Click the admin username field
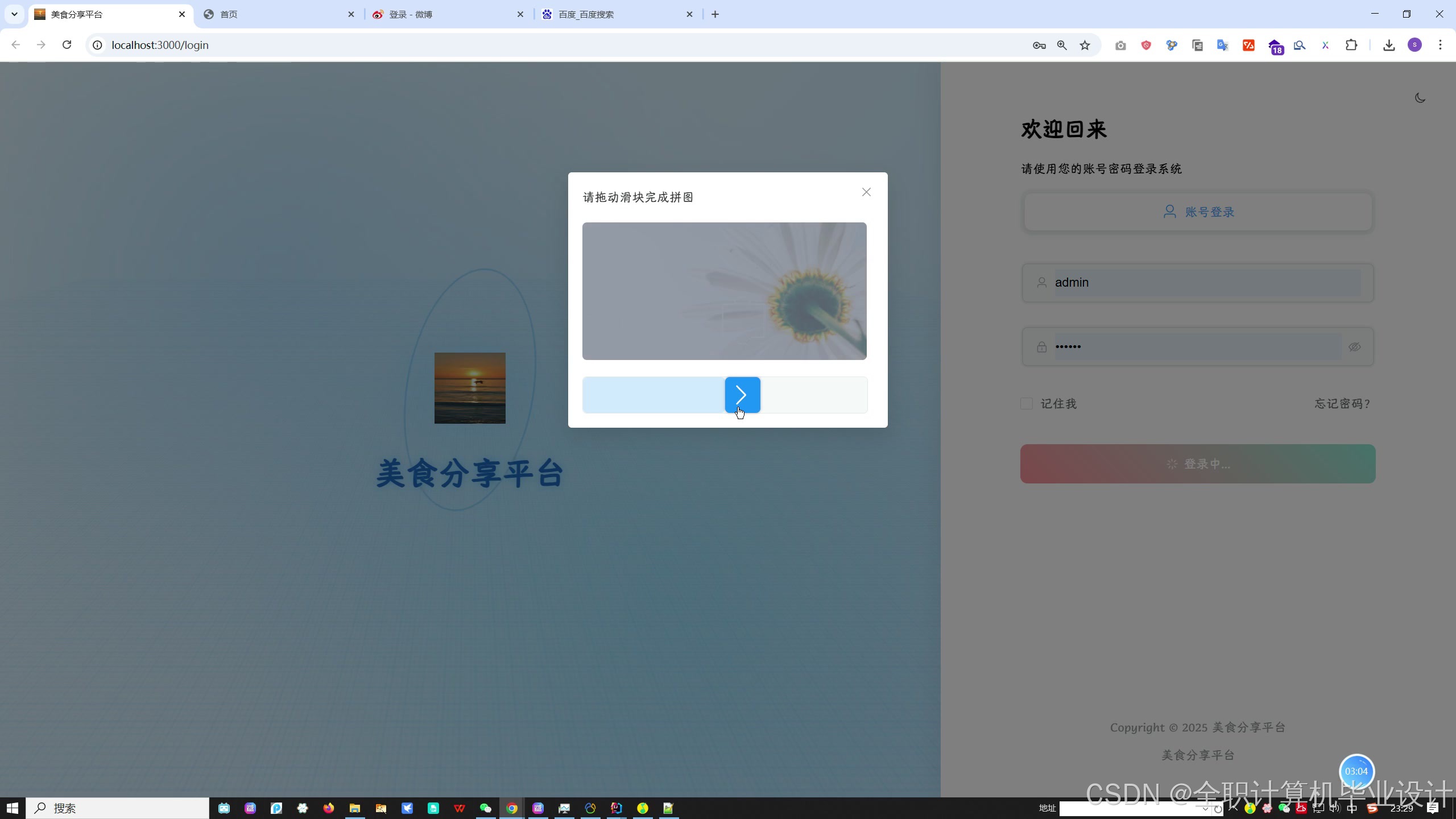 click(x=1206, y=283)
